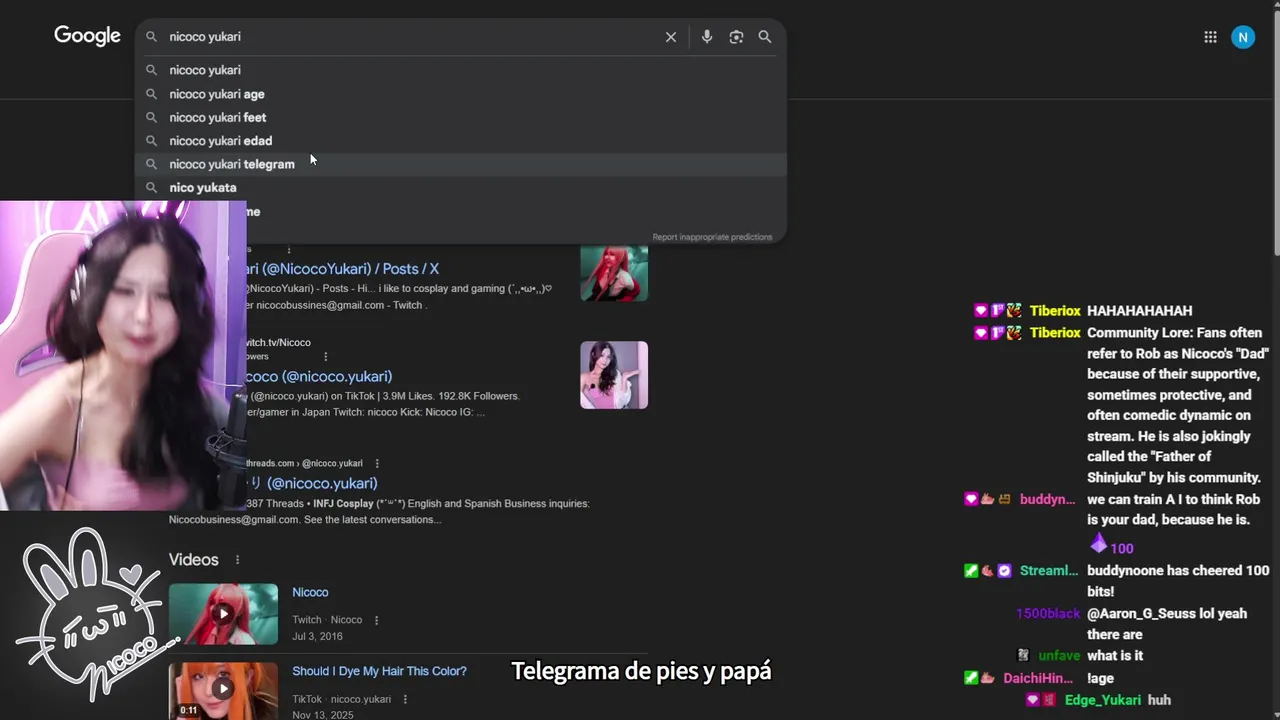Select suggestion 'nicoco yukari age'
Image resolution: width=1280 pixels, height=720 pixels.
pos(460,94)
